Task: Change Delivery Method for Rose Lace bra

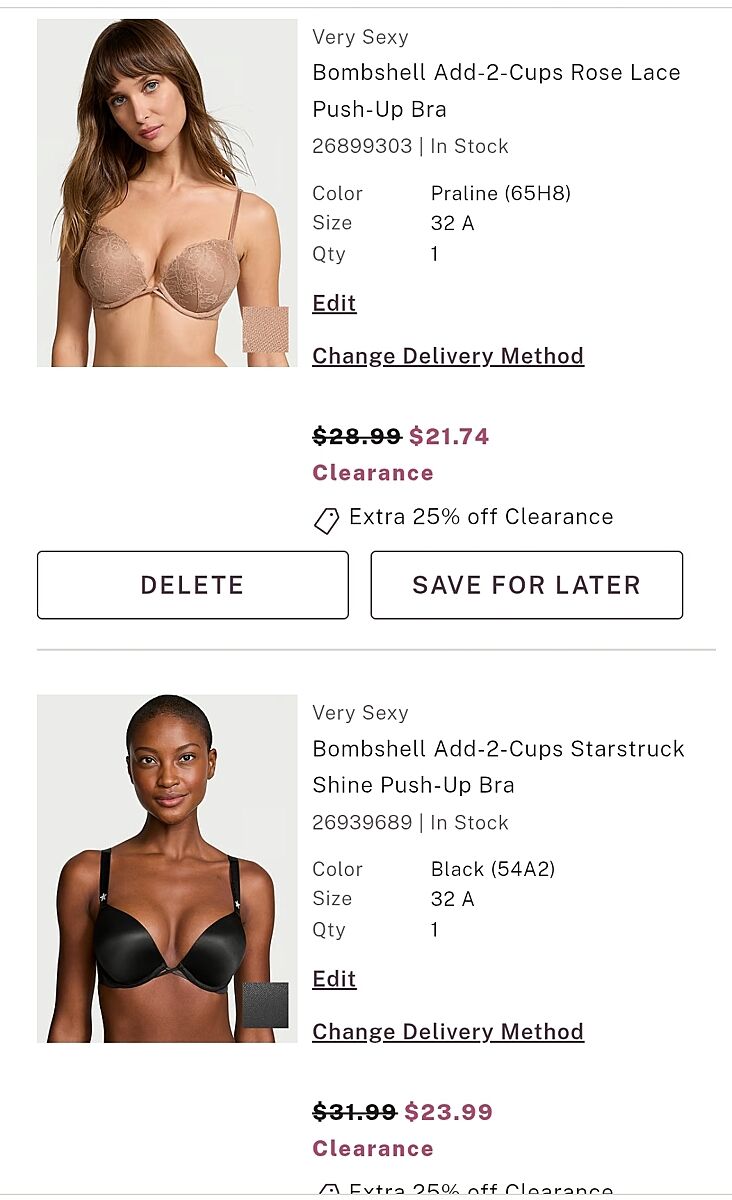Action: pos(448,356)
